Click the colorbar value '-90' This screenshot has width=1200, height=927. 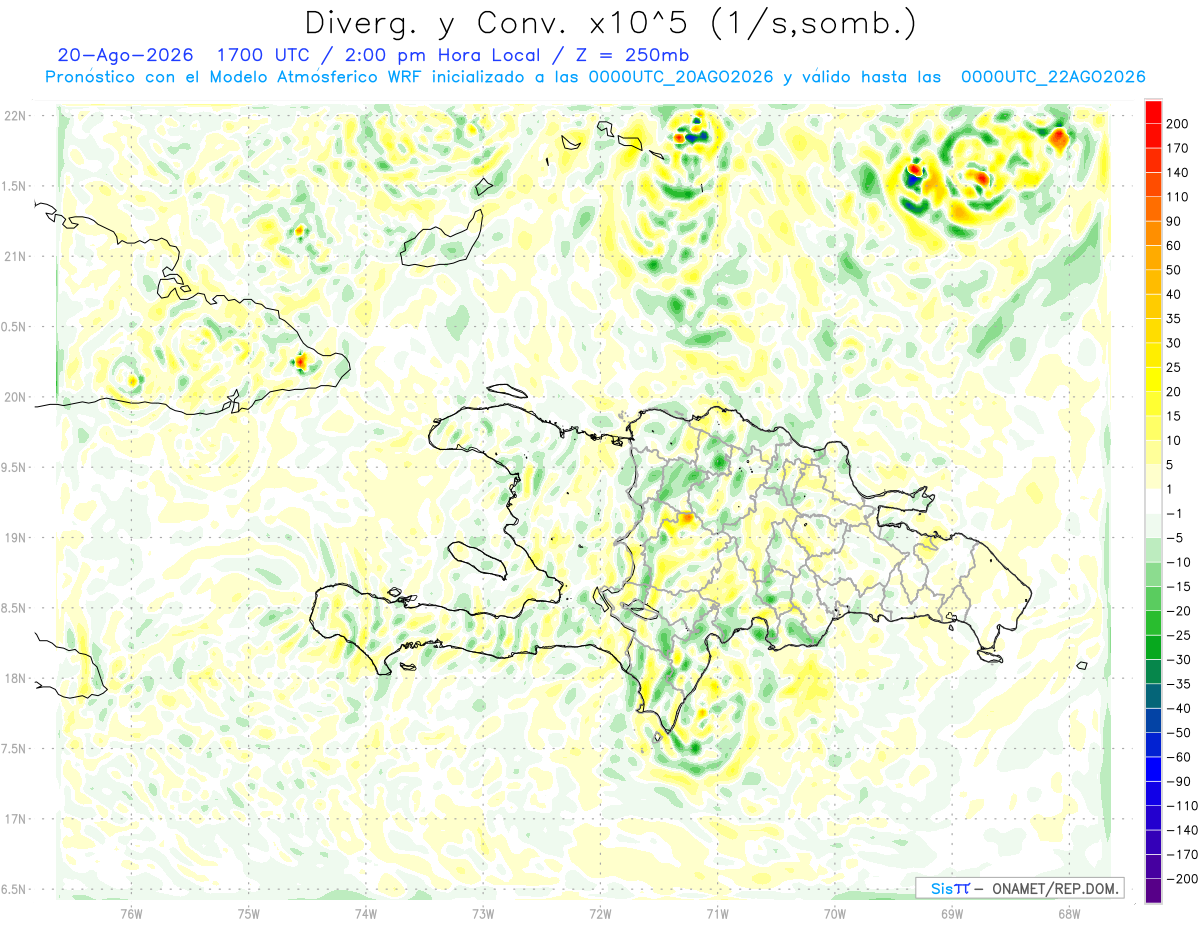point(1181,782)
